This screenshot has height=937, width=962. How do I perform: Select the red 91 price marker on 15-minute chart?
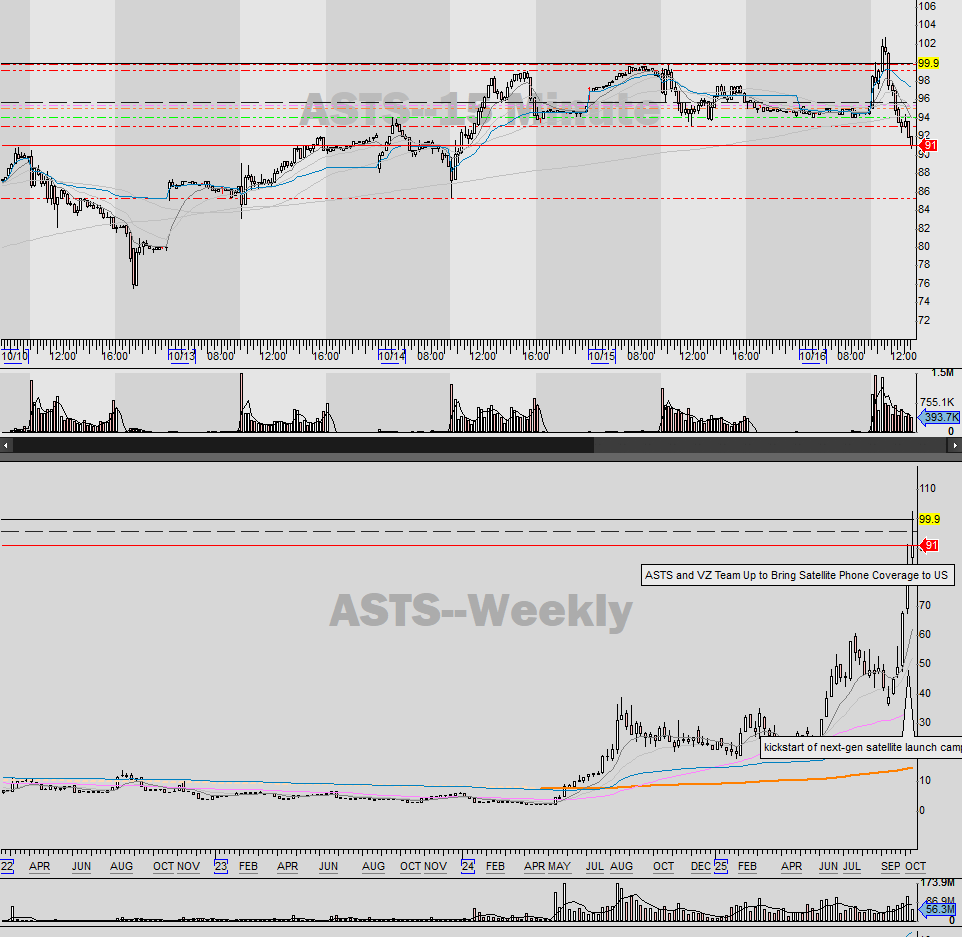coord(929,145)
